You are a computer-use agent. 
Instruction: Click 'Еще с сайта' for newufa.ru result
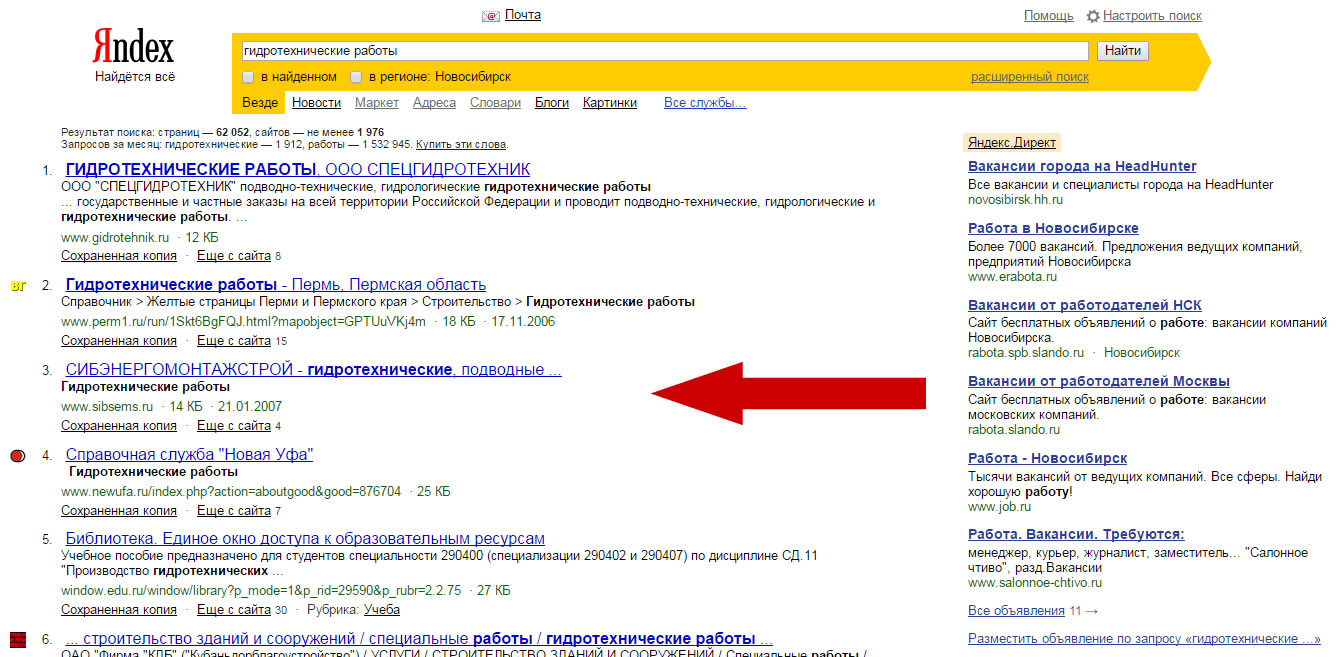234,511
